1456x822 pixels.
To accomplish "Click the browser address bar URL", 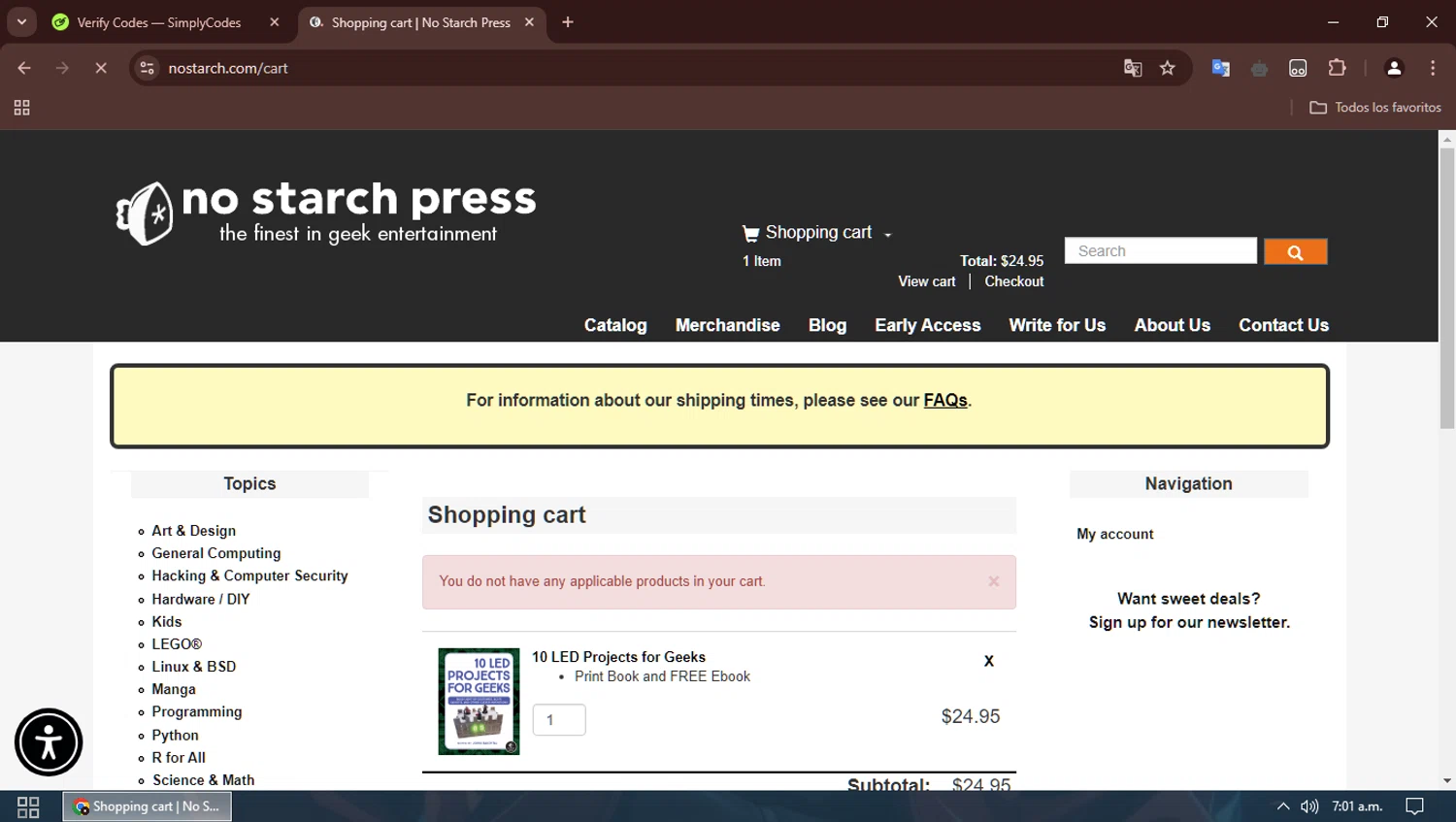I will click(x=228, y=68).
